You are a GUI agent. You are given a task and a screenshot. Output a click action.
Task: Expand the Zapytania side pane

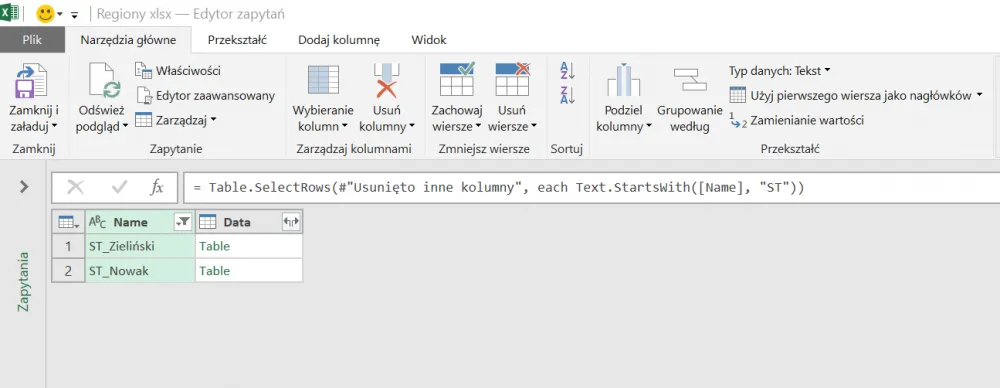coord(24,187)
